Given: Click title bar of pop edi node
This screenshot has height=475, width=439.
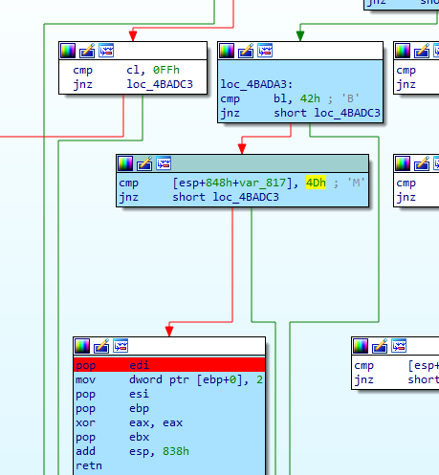Looking at the screenshot, I should (x=169, y=346).
